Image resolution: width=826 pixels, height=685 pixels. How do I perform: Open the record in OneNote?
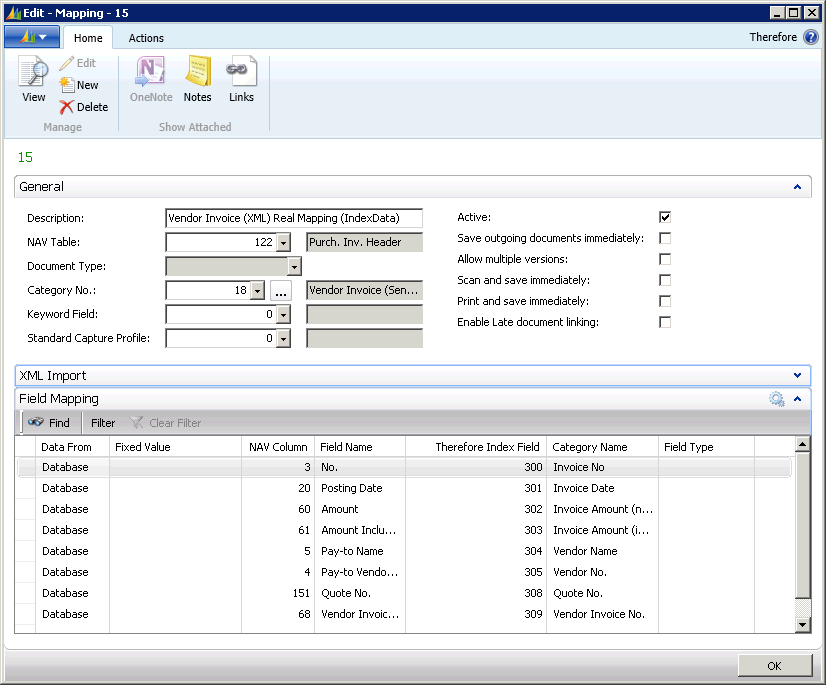150,80
